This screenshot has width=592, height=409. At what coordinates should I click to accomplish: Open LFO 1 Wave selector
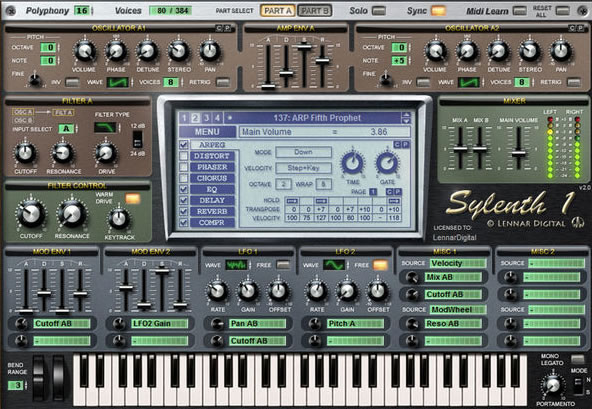click(x=236, y=265)
